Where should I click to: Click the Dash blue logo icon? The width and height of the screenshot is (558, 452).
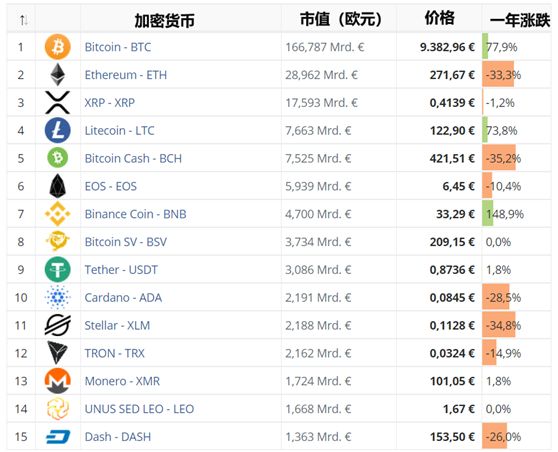click(x=58, y=437)
